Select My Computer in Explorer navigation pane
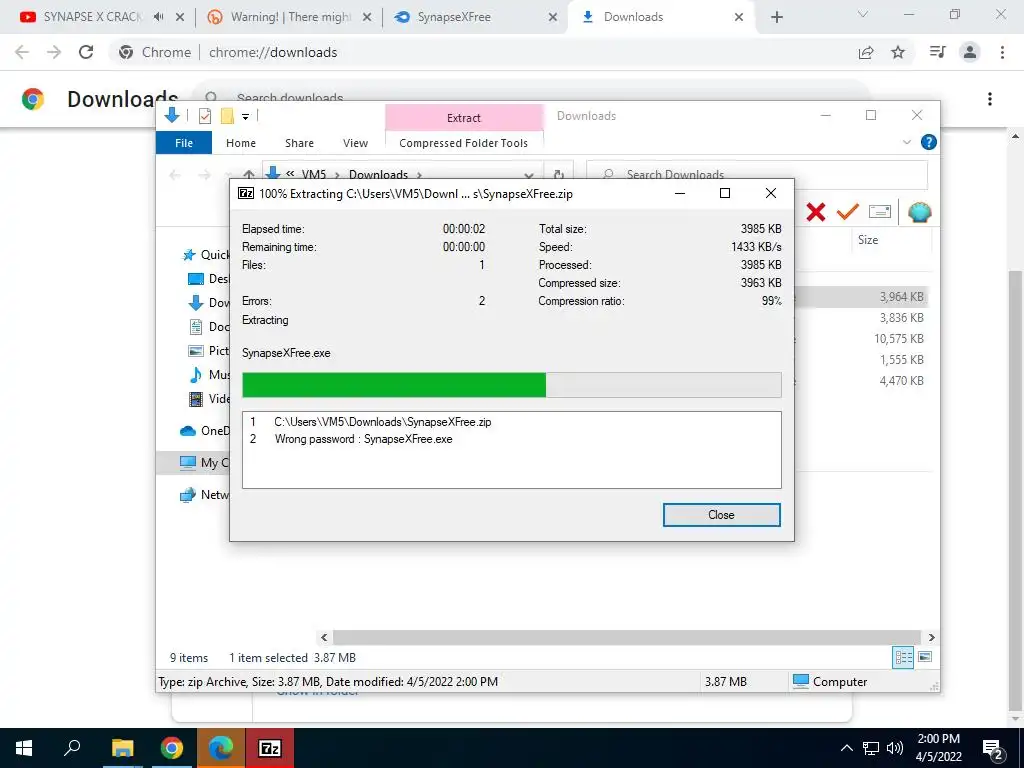 [193, 462]
